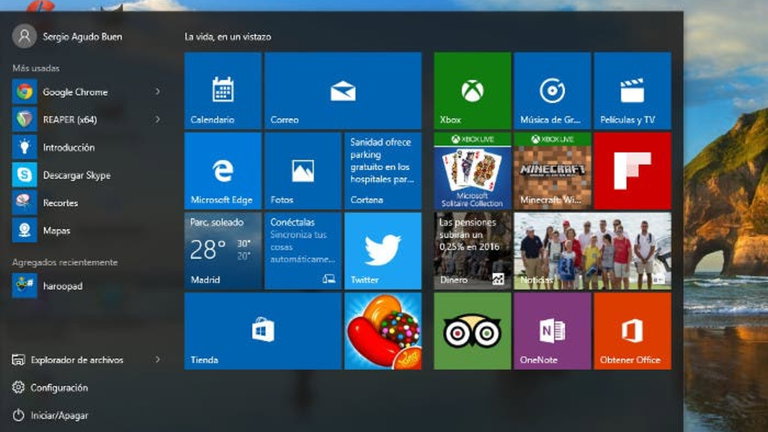Image resolution: width=768 pixels, height=432 pixels.
Task: Open the Noticias news photo tile
Action: (592, 251)
